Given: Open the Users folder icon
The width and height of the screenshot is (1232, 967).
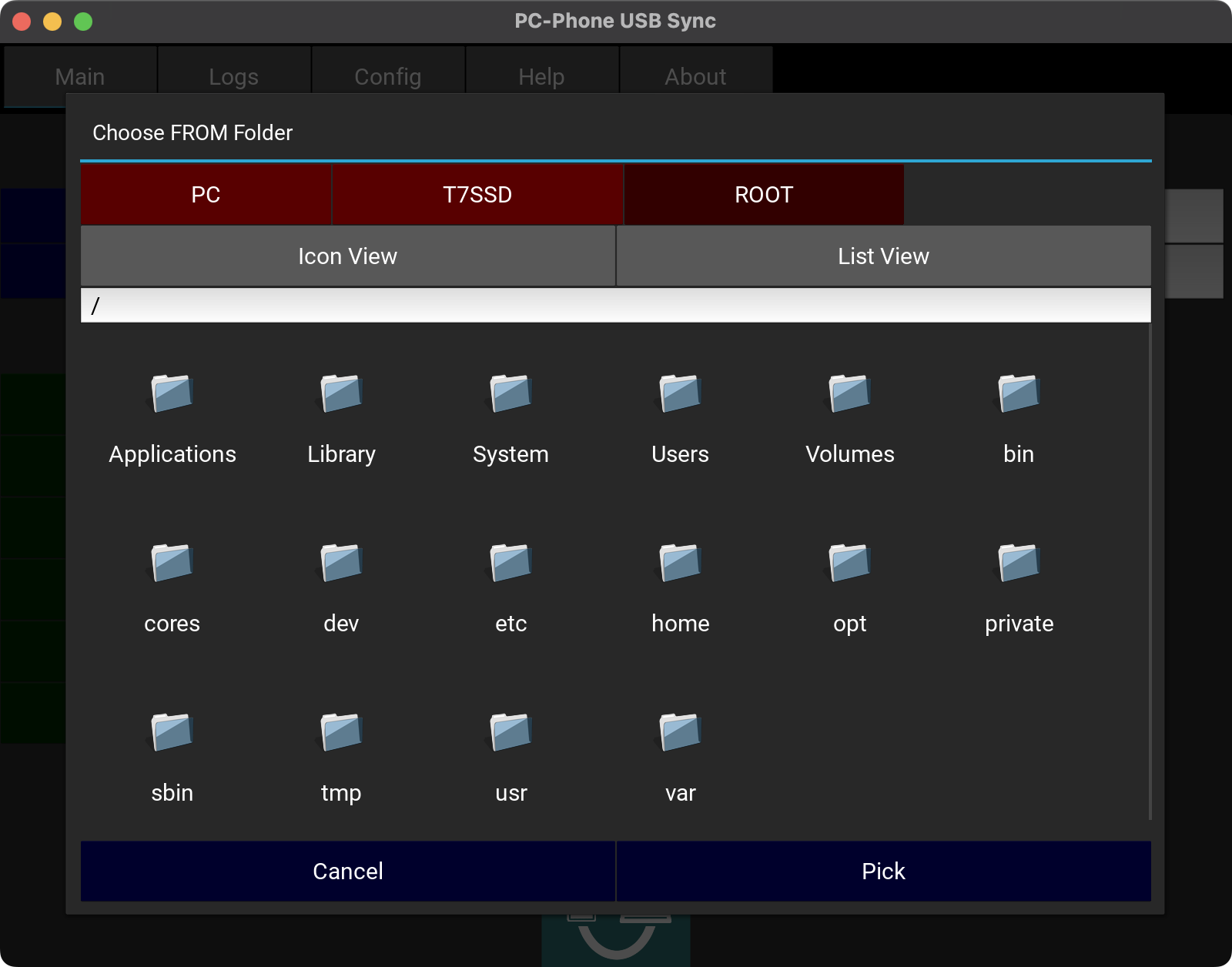Looking at the screenshot, I should 680,394.
